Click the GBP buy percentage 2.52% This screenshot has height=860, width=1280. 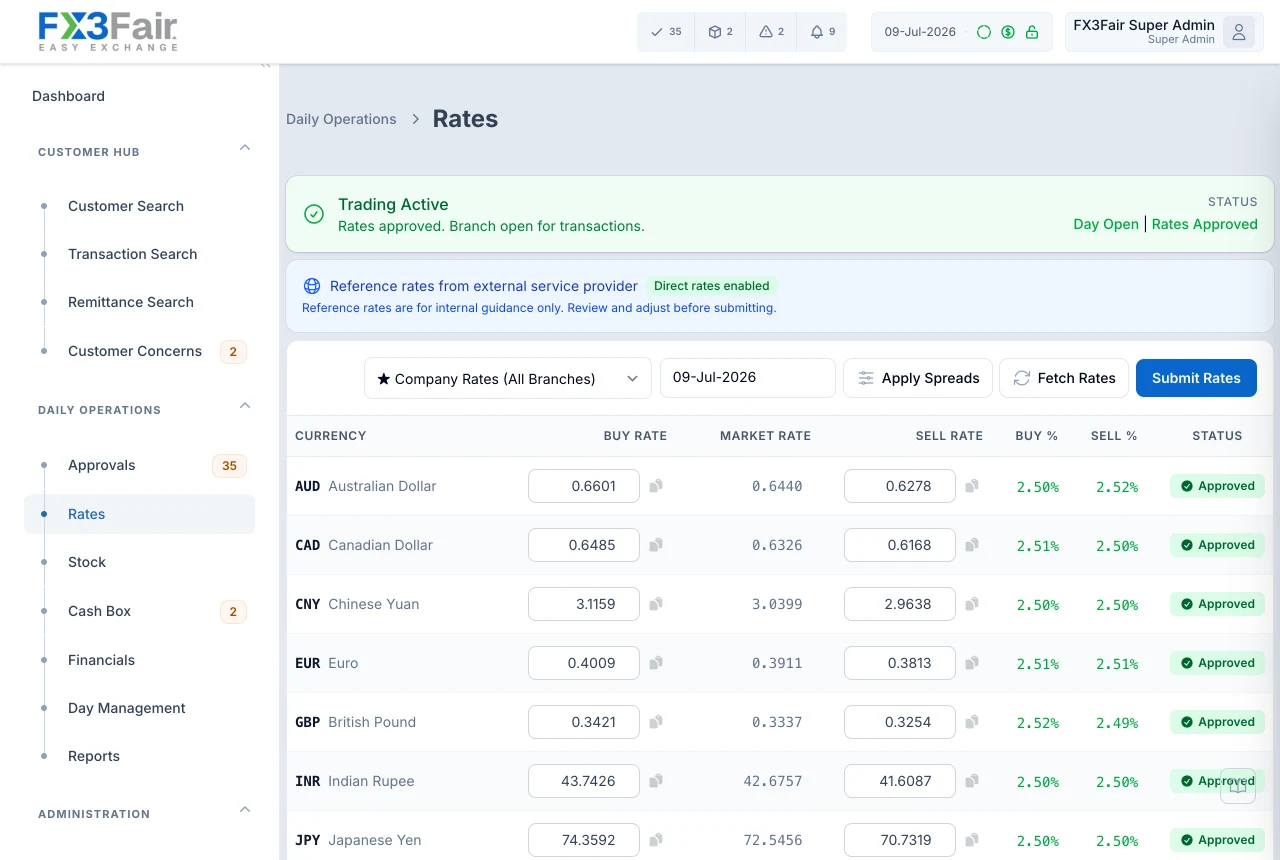(1038, 723)
